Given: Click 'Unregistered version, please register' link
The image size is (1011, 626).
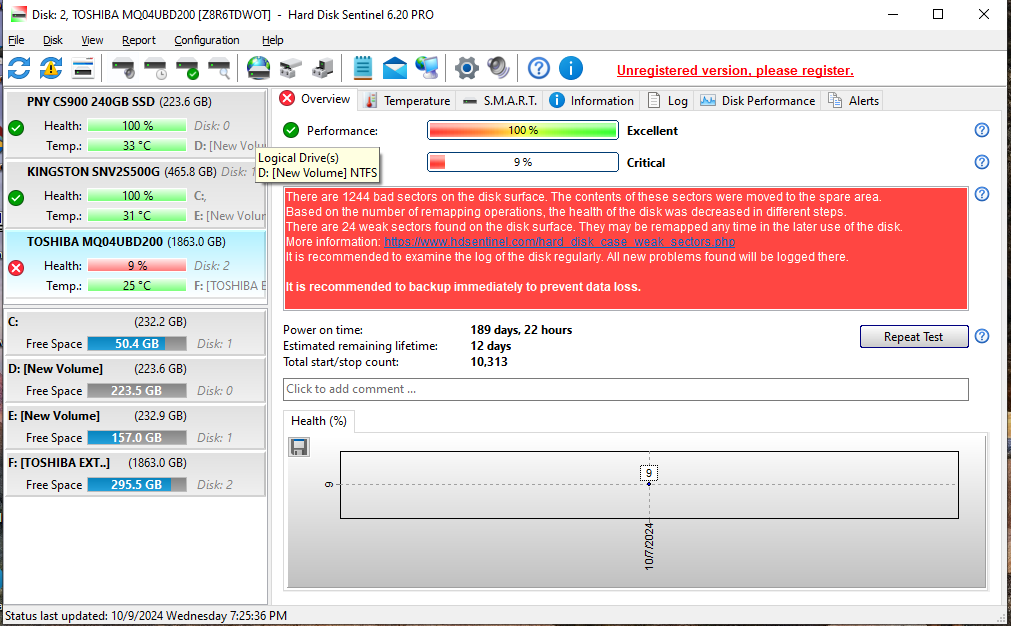Looking at the screenshot, I should [735, 70].
